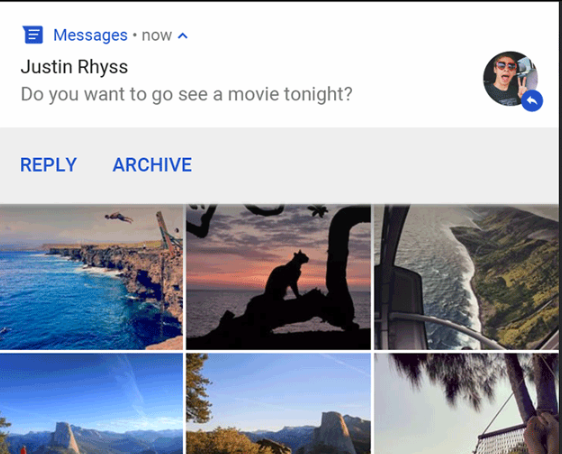
Task: Collapse the notification with the blue chevron
Action: coord(183,35)
